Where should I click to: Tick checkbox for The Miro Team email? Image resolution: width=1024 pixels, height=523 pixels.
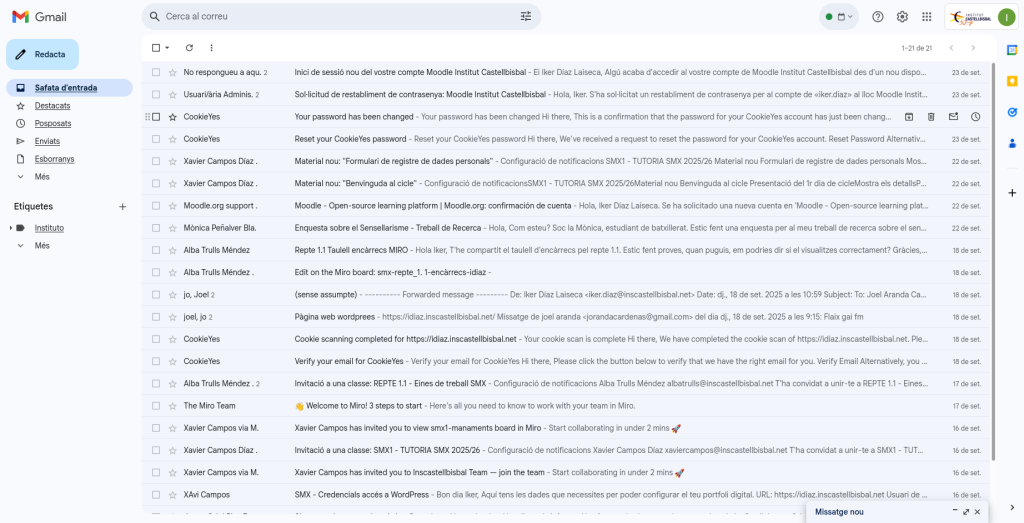(155, 406)
